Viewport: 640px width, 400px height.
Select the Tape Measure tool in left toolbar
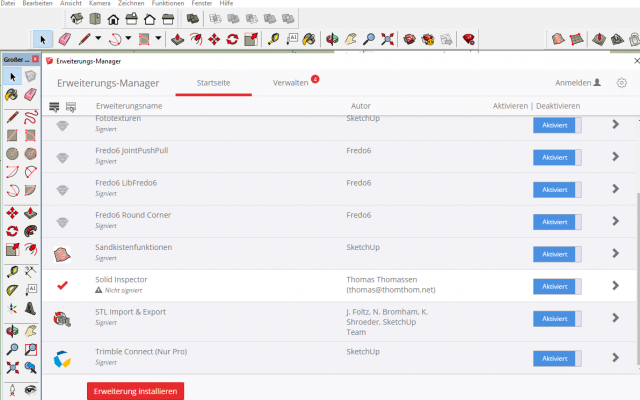pos(12,271)
